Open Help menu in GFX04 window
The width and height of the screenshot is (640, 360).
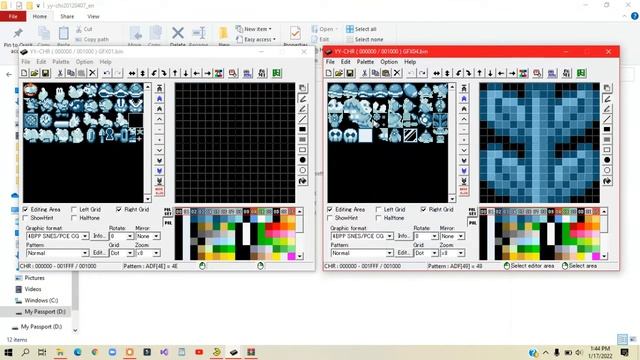click(x=410, y=62)
